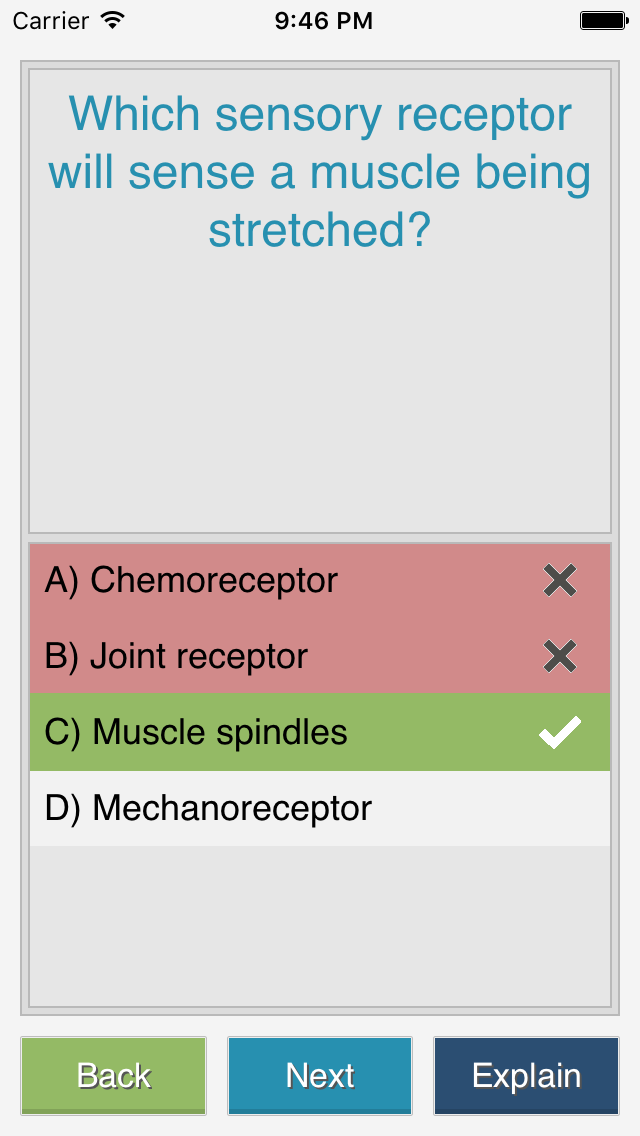
Task: Choose answer D) Mechanoreceptor
Action: pyautogui.click(x=320, y=808)
